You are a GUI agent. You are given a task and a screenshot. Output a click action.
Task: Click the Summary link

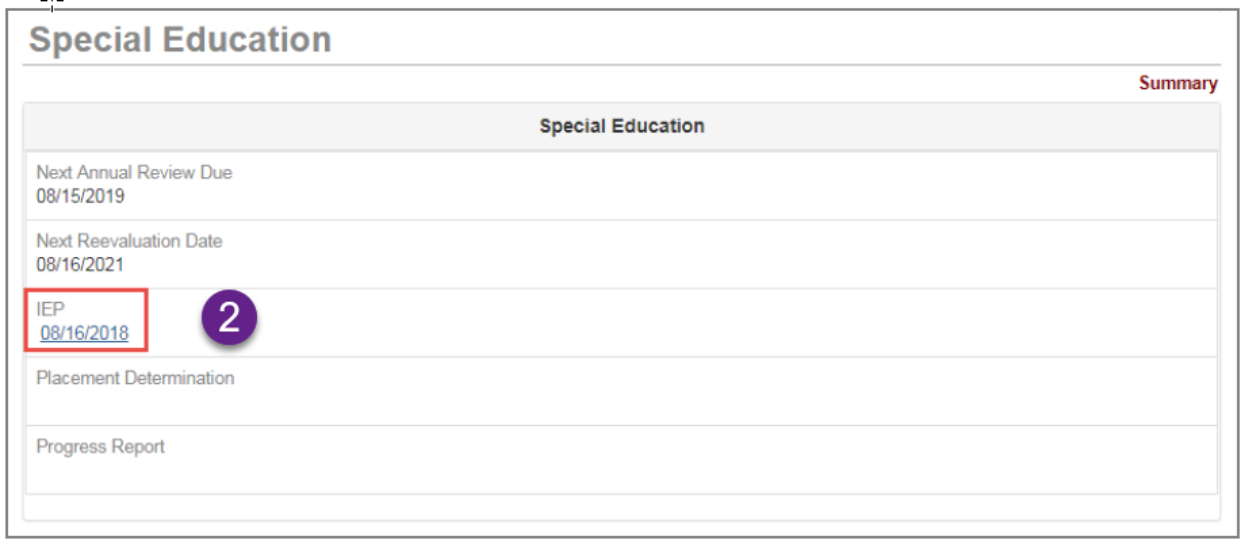coord(1178,84)
